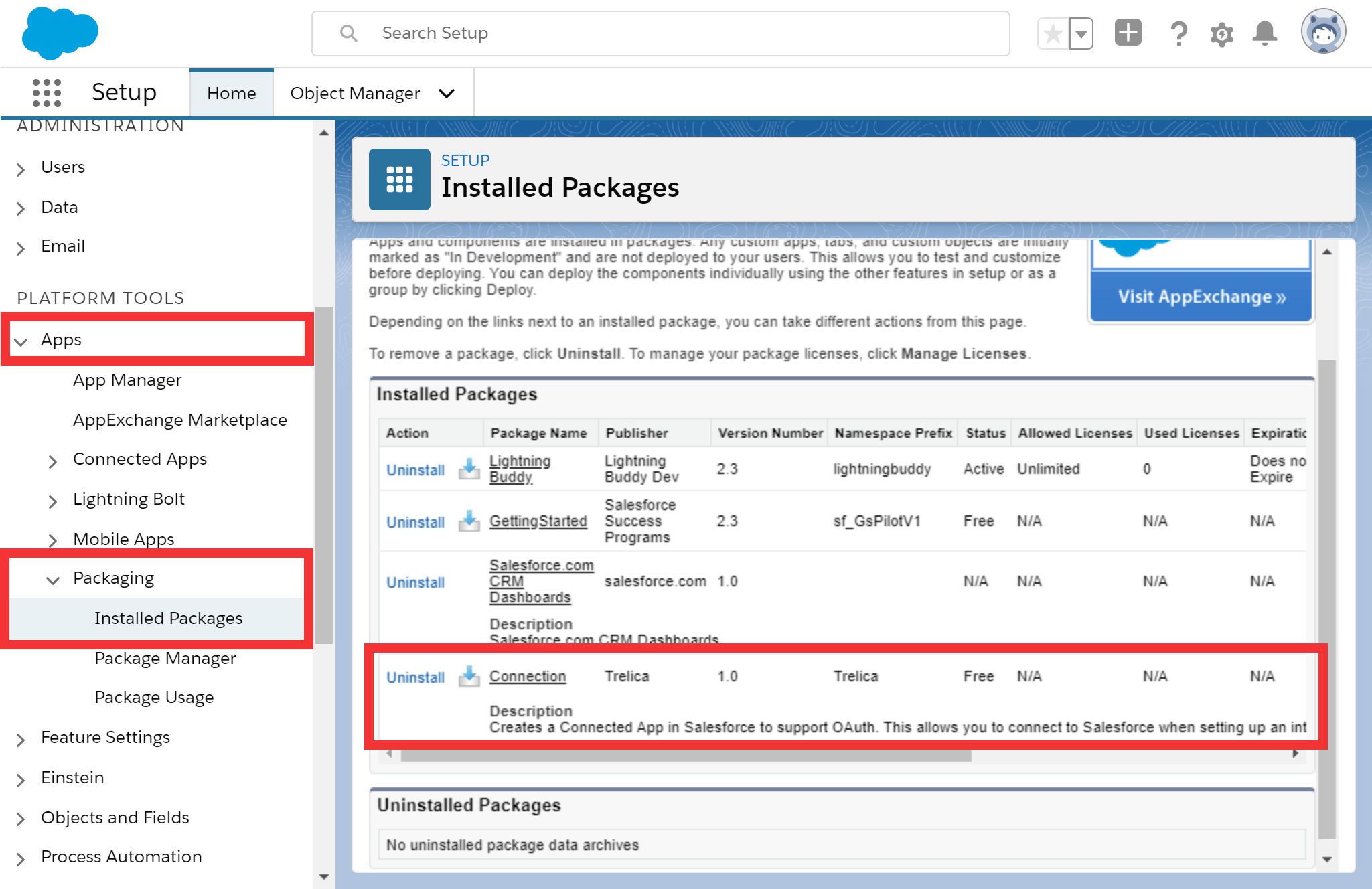This screenshot has width=1372, height=889.
Task: Click the favorites star icon
Action: click(1053, 33)
